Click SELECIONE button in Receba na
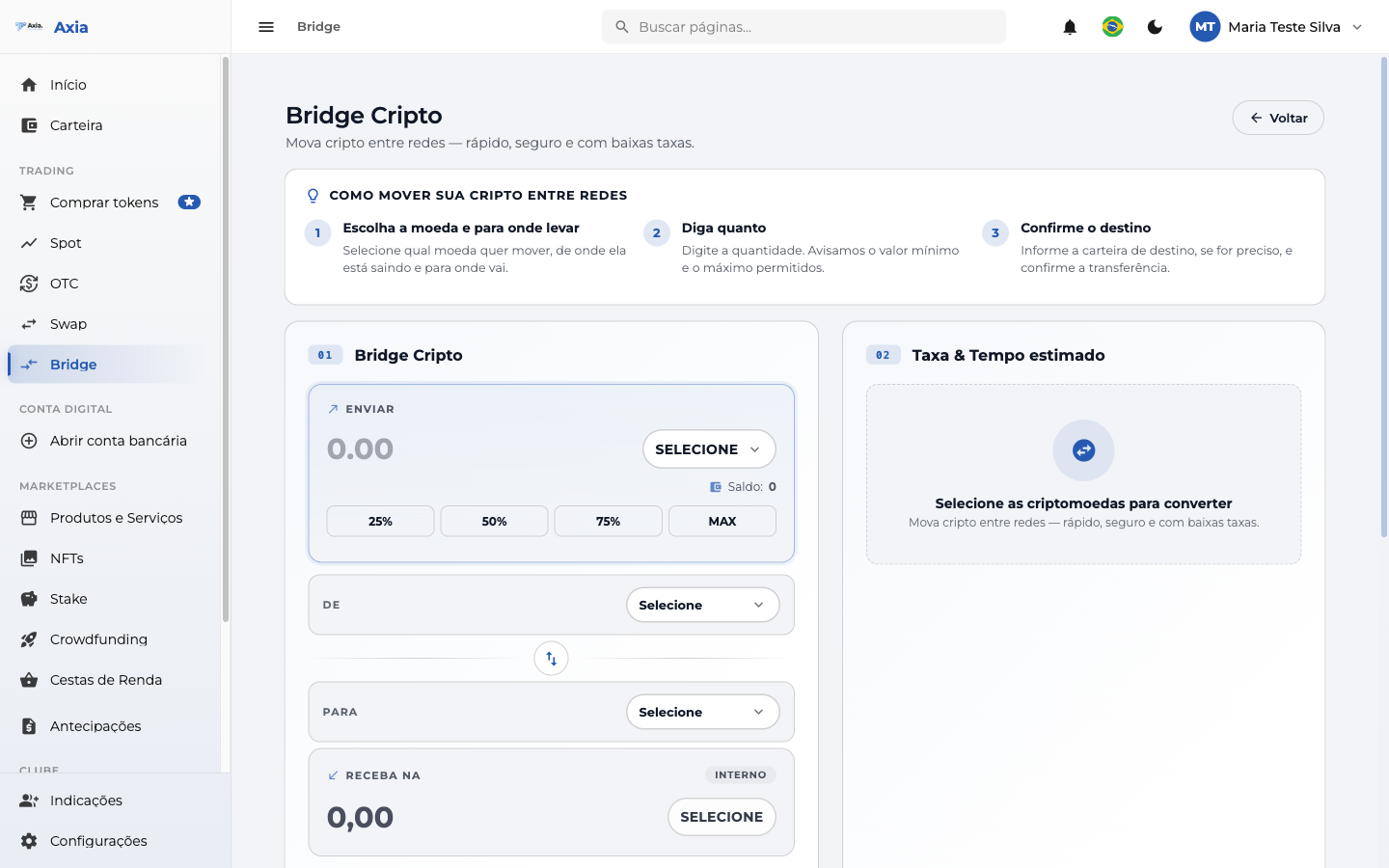Screen dimensions: 1389x868 click(722, 817)
